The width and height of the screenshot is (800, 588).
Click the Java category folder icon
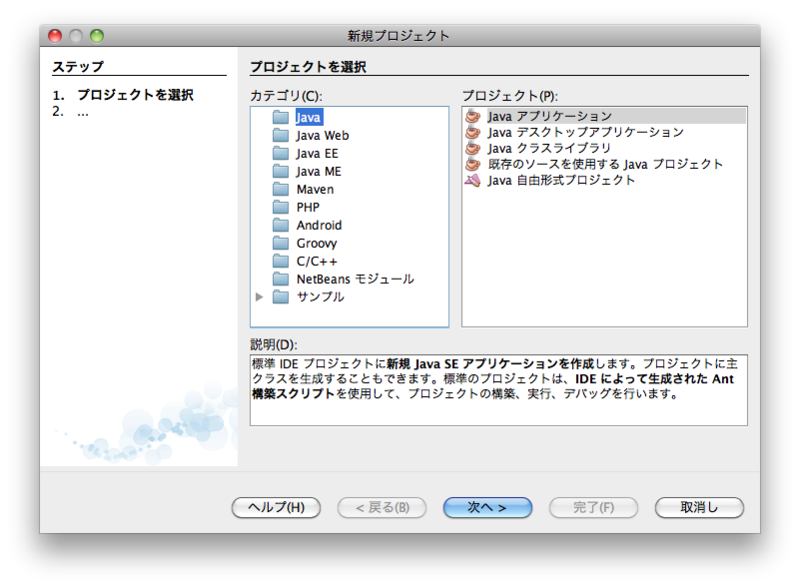tap(281, 117)
